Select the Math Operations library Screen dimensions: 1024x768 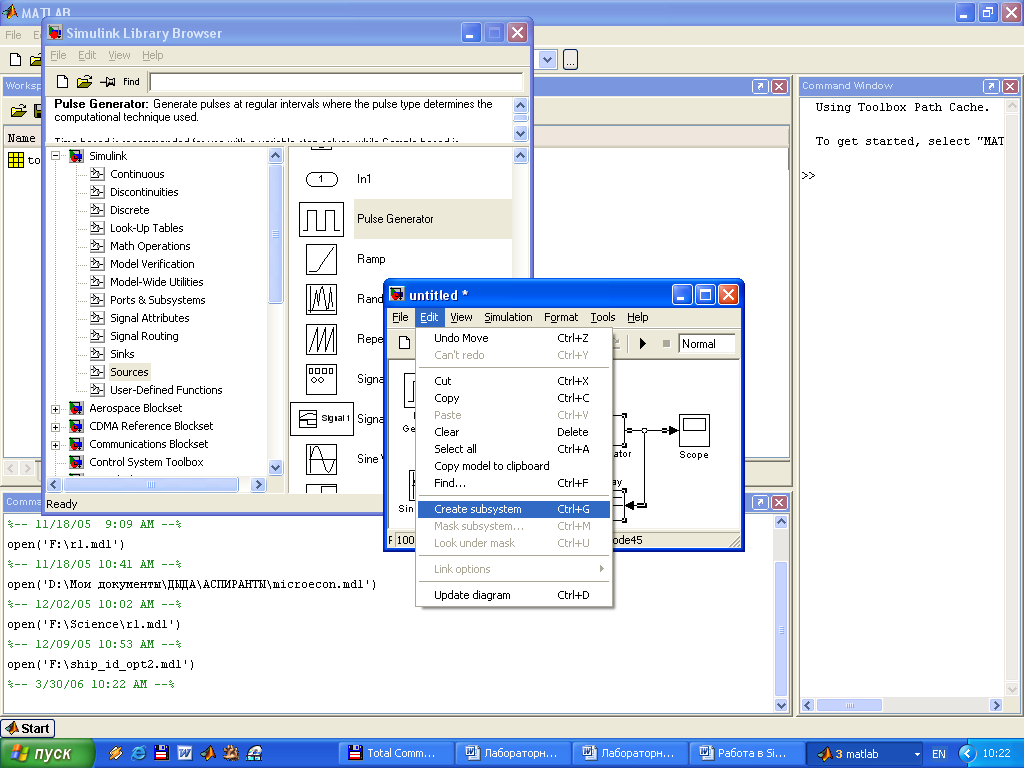[x=150, y=246]
